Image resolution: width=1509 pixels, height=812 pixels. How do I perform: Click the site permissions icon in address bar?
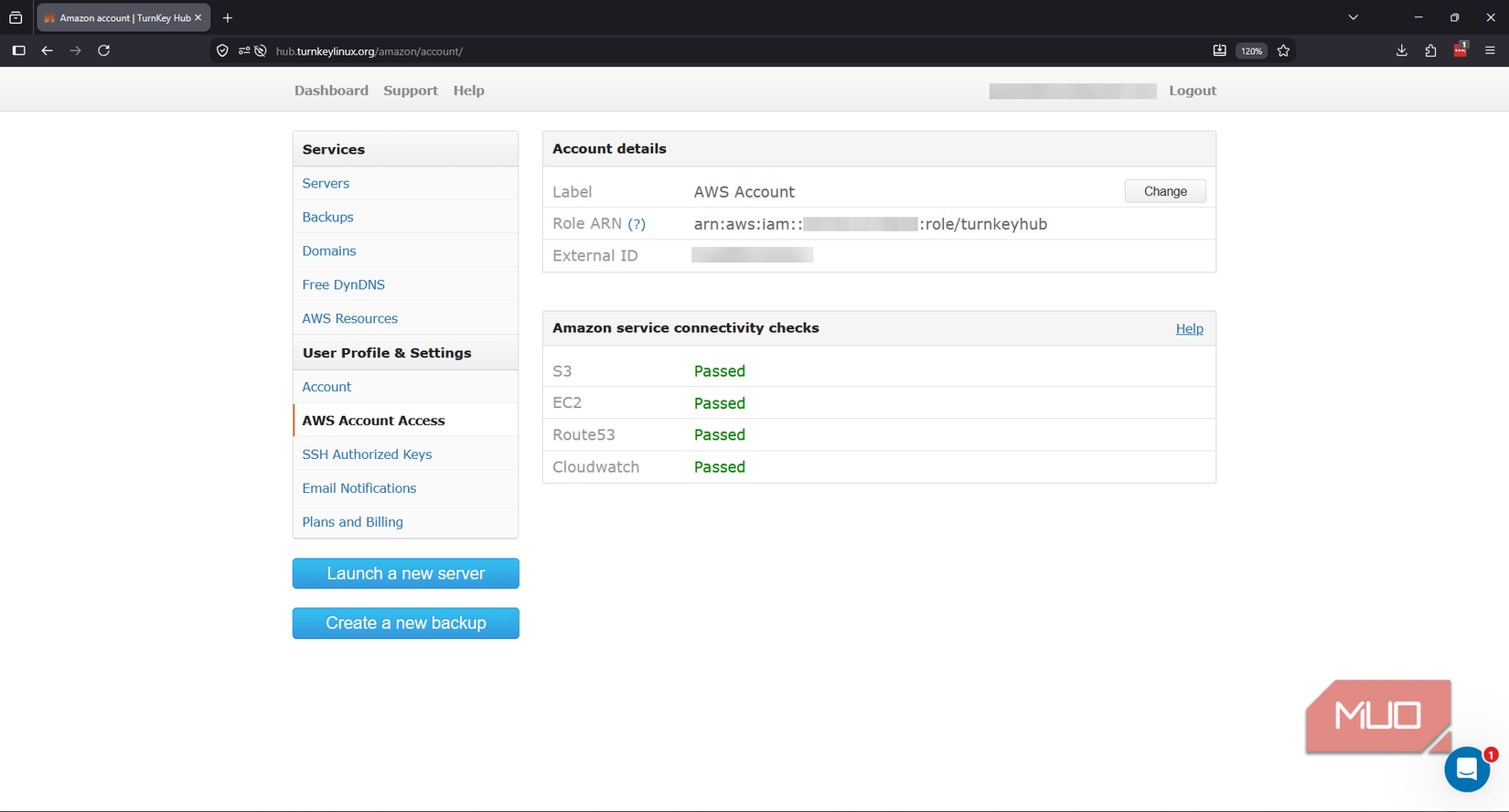(244, 51)
